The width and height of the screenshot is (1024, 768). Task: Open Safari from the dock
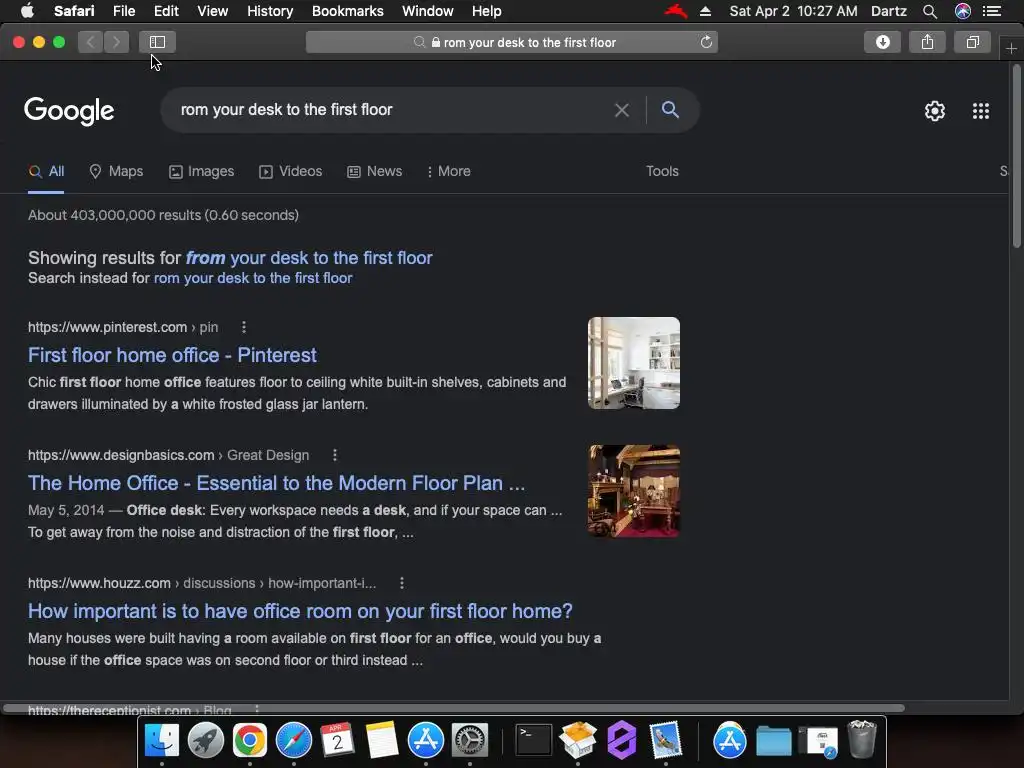(x=294, y=741)
